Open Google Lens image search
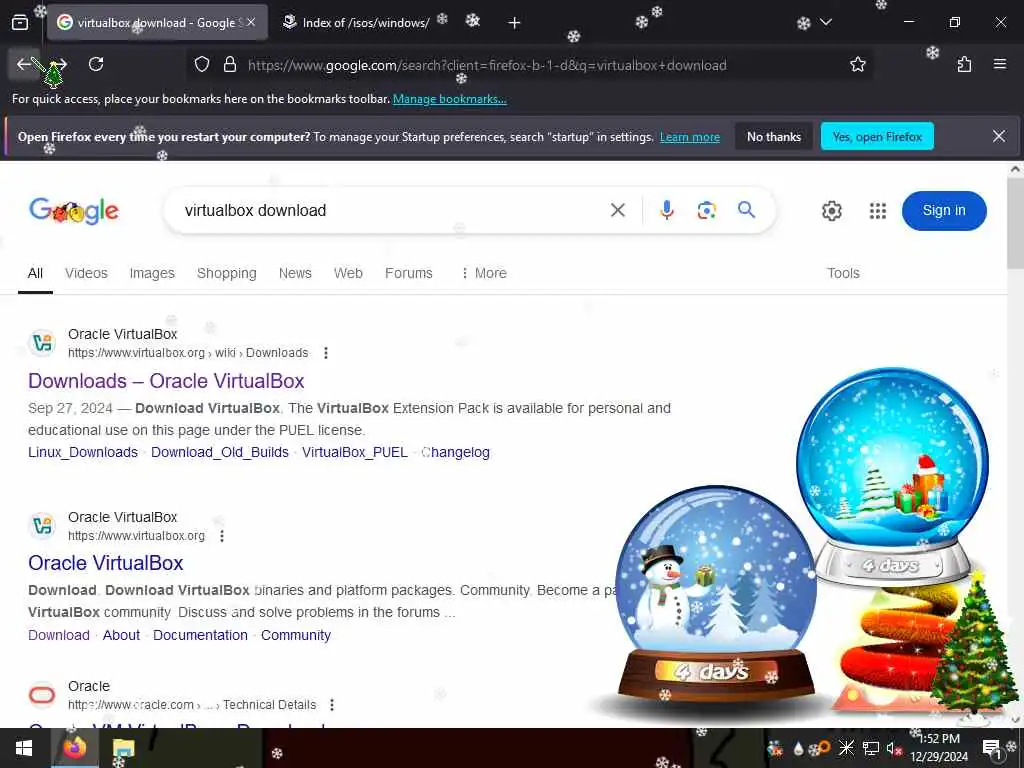 tap(706, 210)
